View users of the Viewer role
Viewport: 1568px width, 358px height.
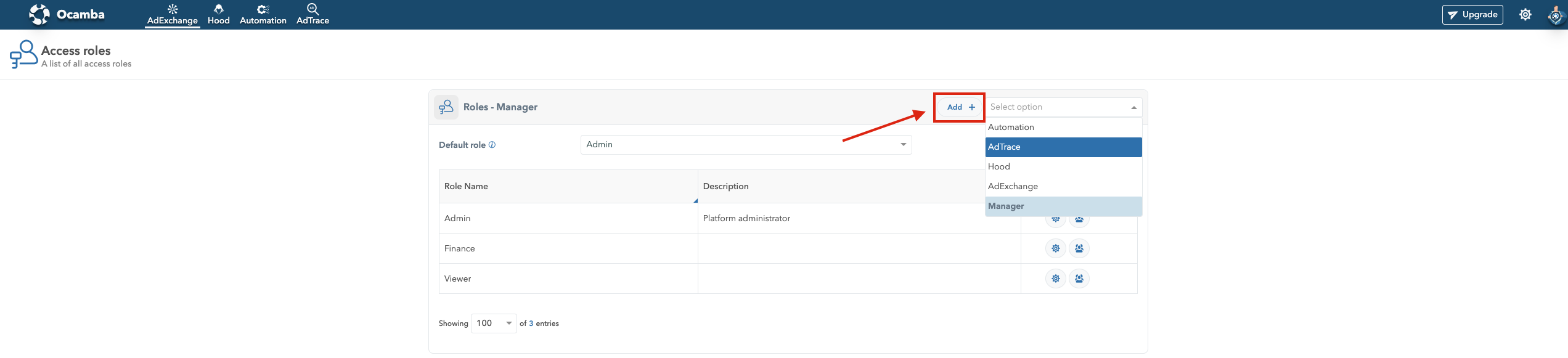click(x=1079, y=279)
